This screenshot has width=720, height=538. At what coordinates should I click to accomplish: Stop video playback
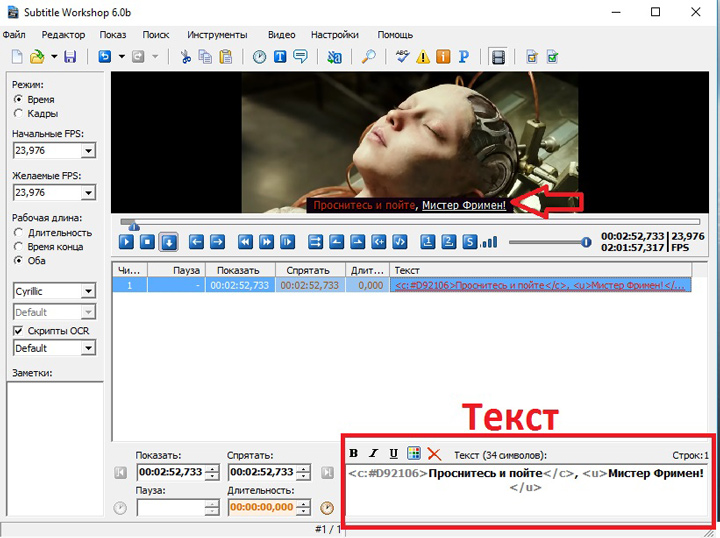point(147,241)
